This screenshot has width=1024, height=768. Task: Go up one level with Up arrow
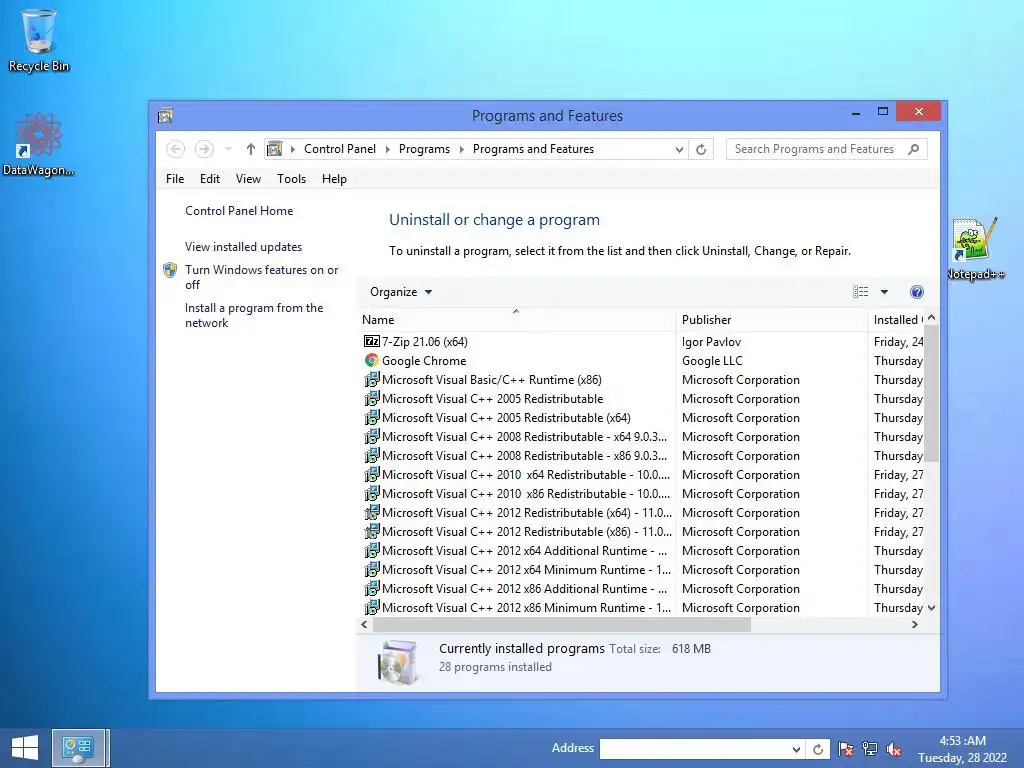251,149
